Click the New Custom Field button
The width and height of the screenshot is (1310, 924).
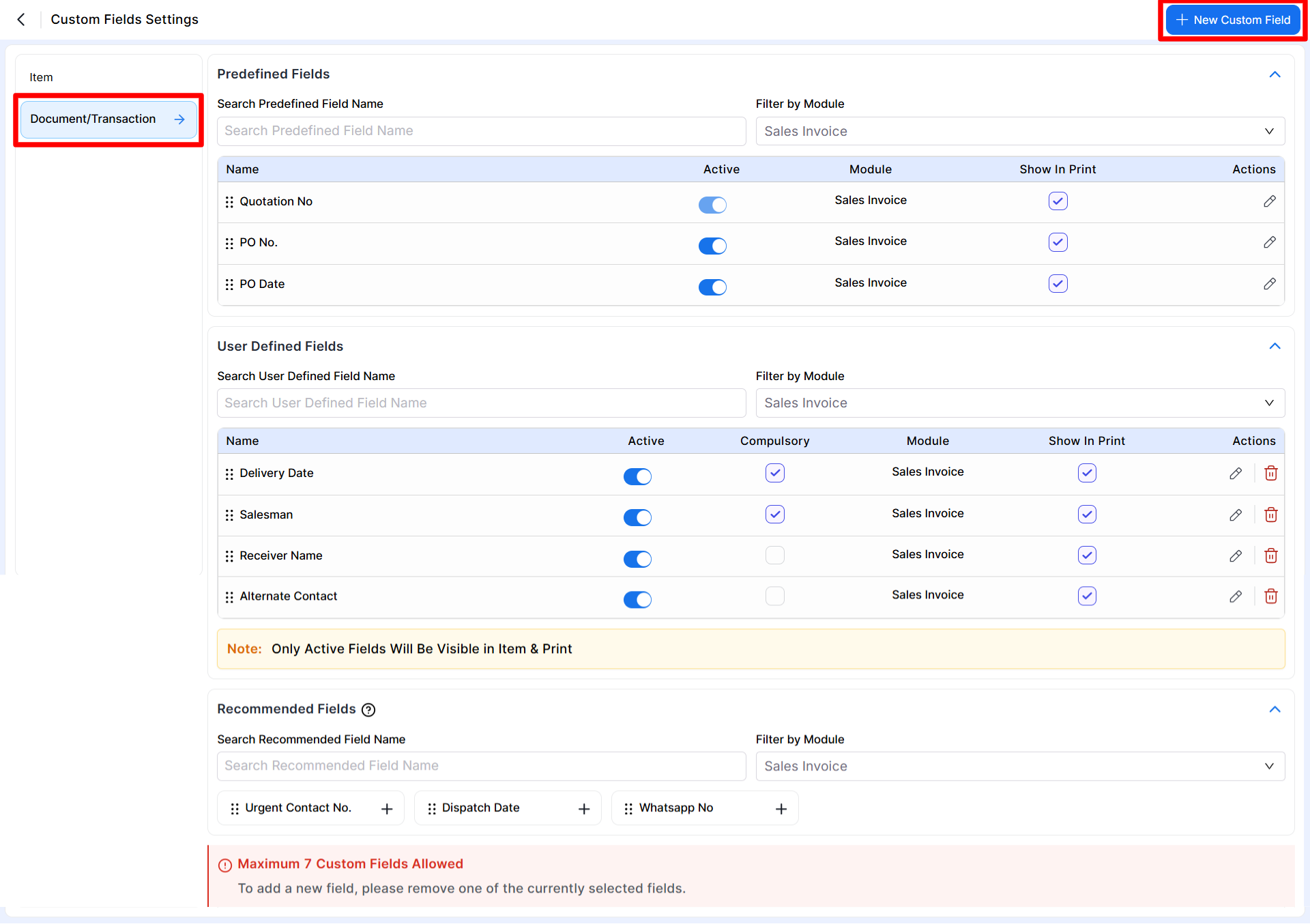1232,20
